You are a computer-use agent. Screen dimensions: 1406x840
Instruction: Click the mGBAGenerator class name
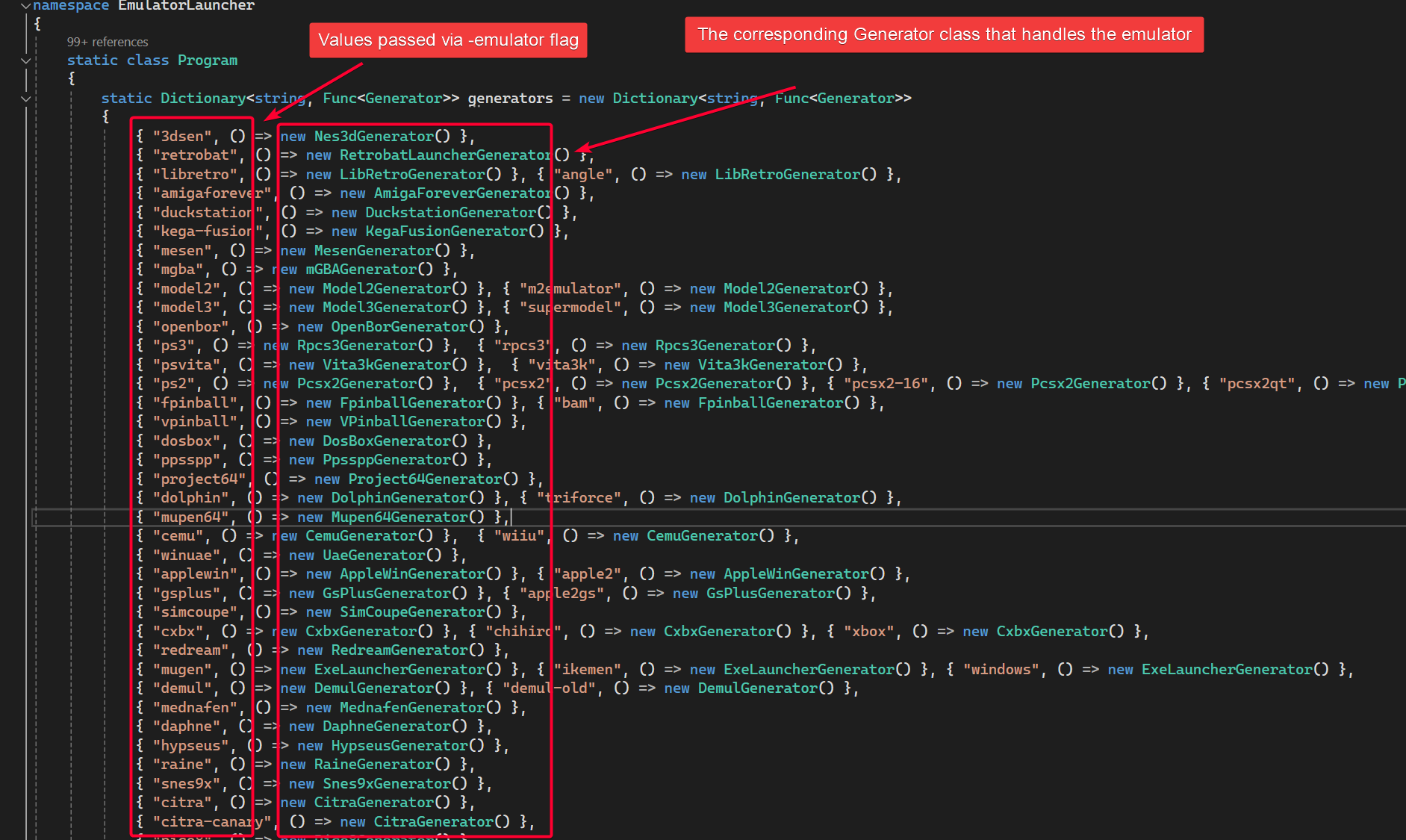point(361,270)
